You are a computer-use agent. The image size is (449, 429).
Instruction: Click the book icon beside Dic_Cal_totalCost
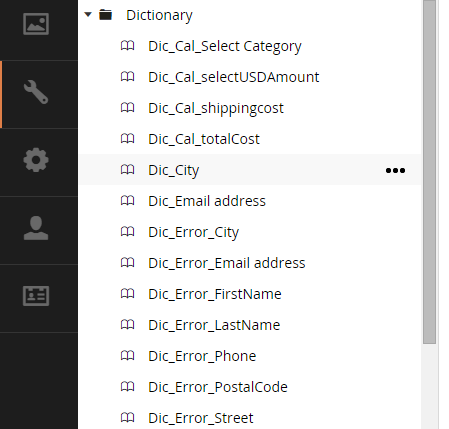click(x=127, y=139)
